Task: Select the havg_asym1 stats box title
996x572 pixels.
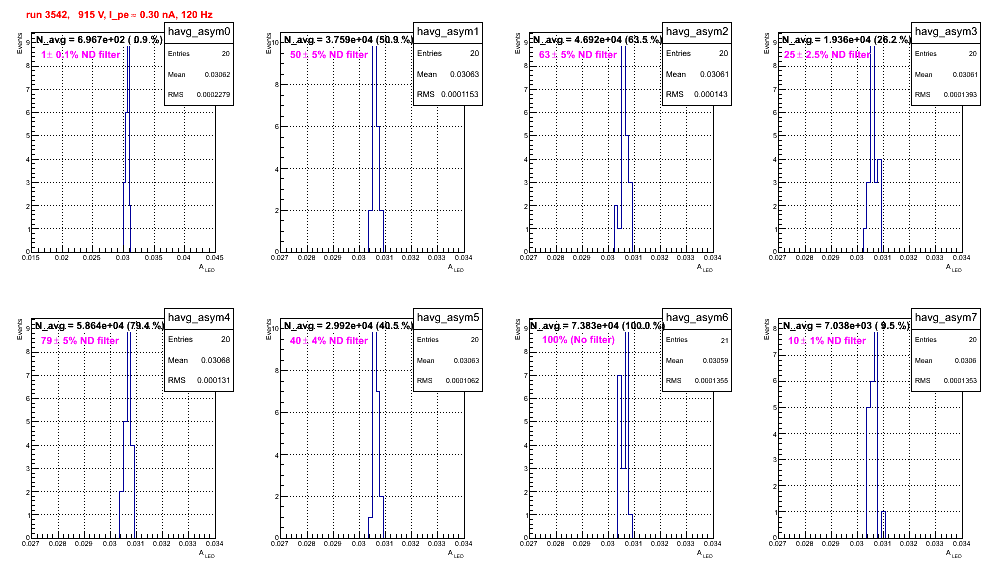Action: tap(448, 31)
